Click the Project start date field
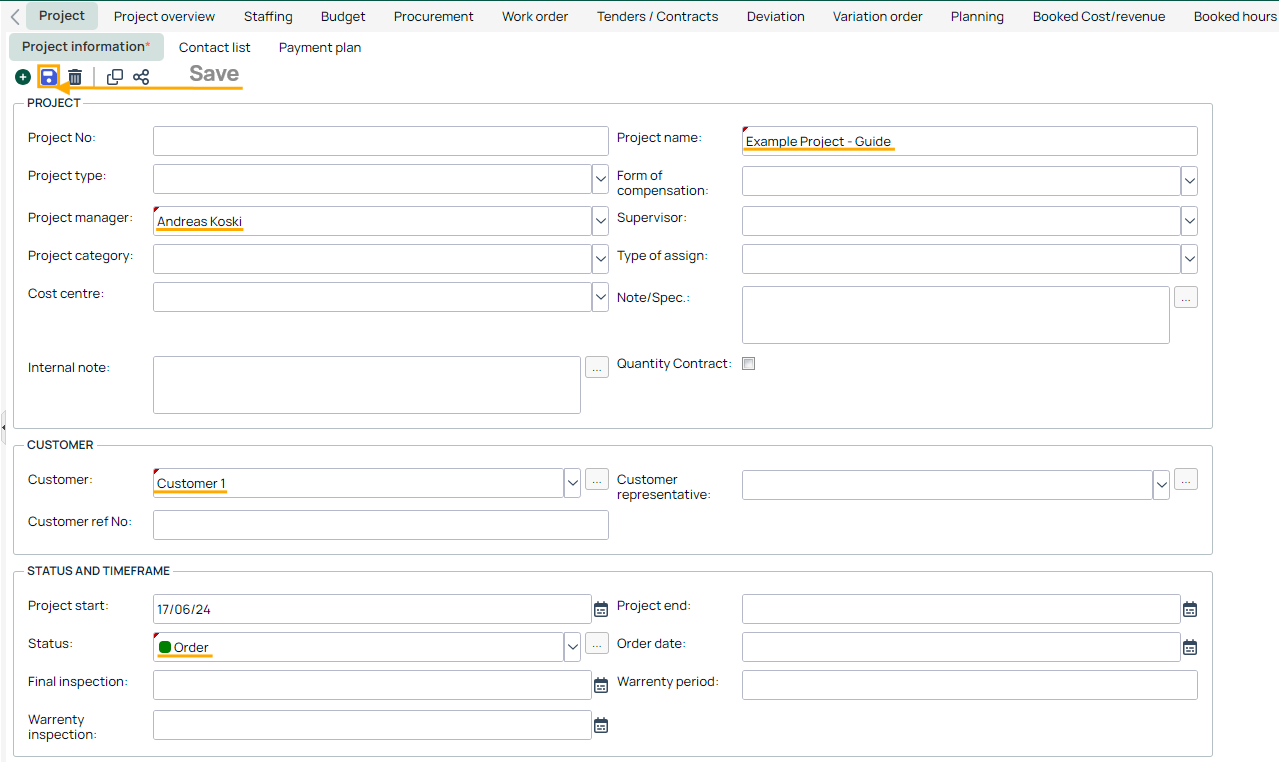1279x762 pixels. click(372, 609)
